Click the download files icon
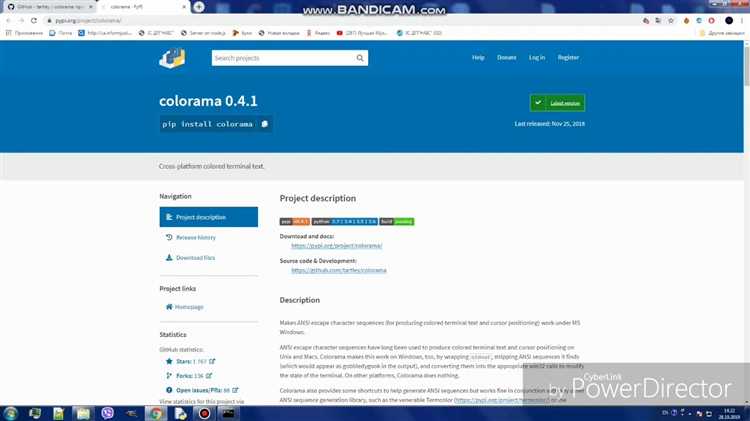750x421 pixels. (x=169, y=257)
